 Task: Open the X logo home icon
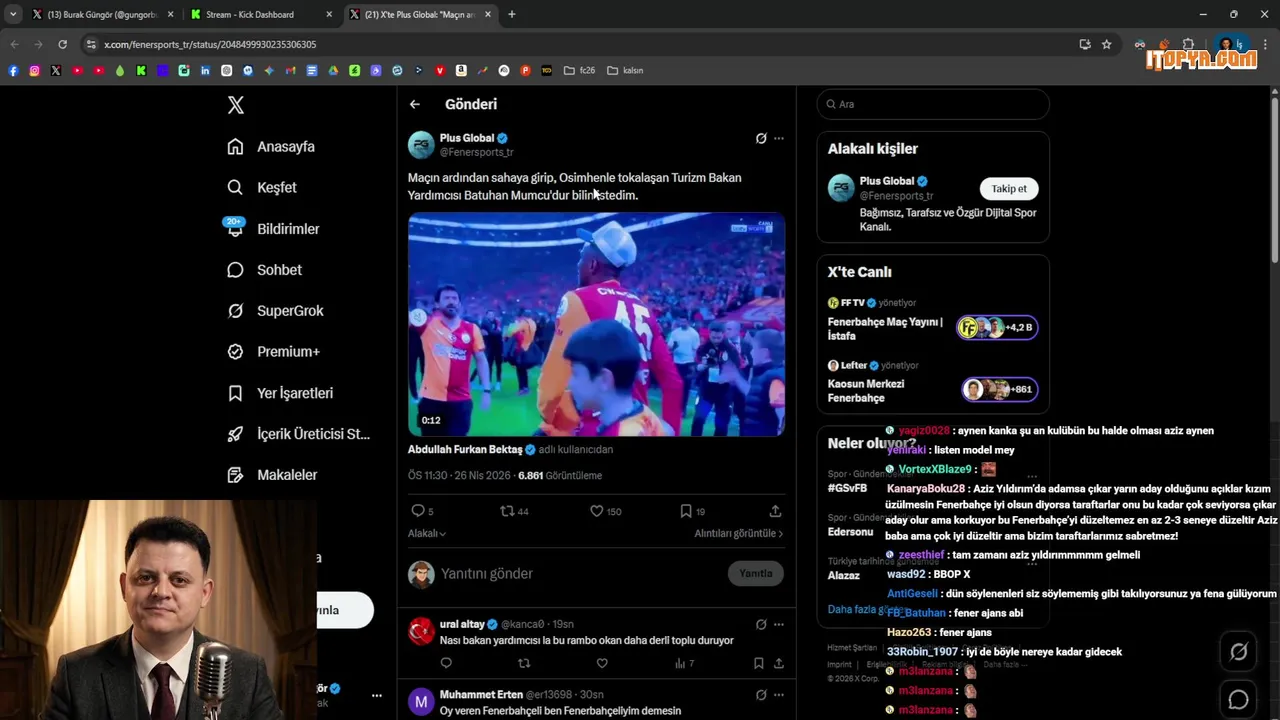click(235, 105)
